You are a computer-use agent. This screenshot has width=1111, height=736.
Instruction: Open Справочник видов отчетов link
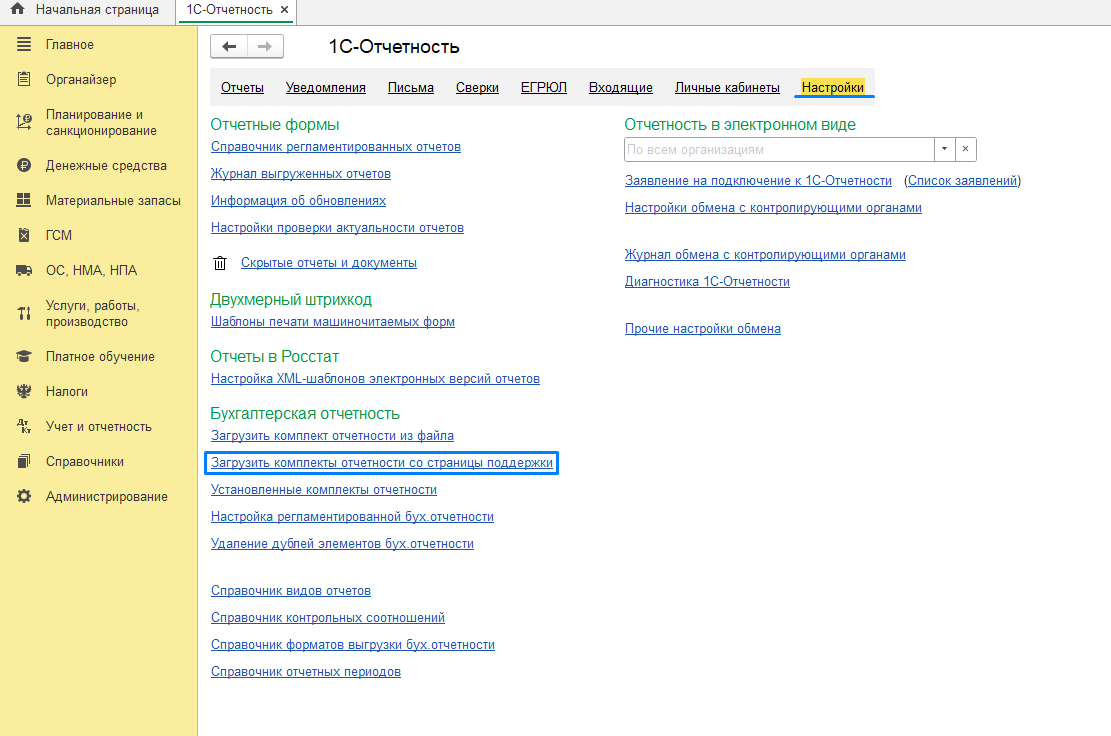[291, 591]
